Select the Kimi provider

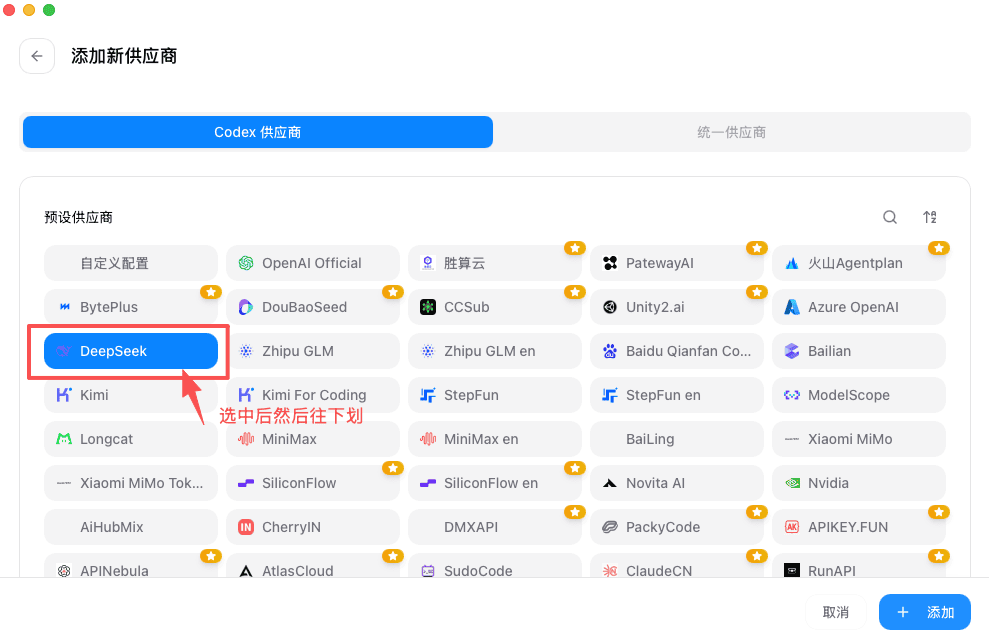(131, 395)
